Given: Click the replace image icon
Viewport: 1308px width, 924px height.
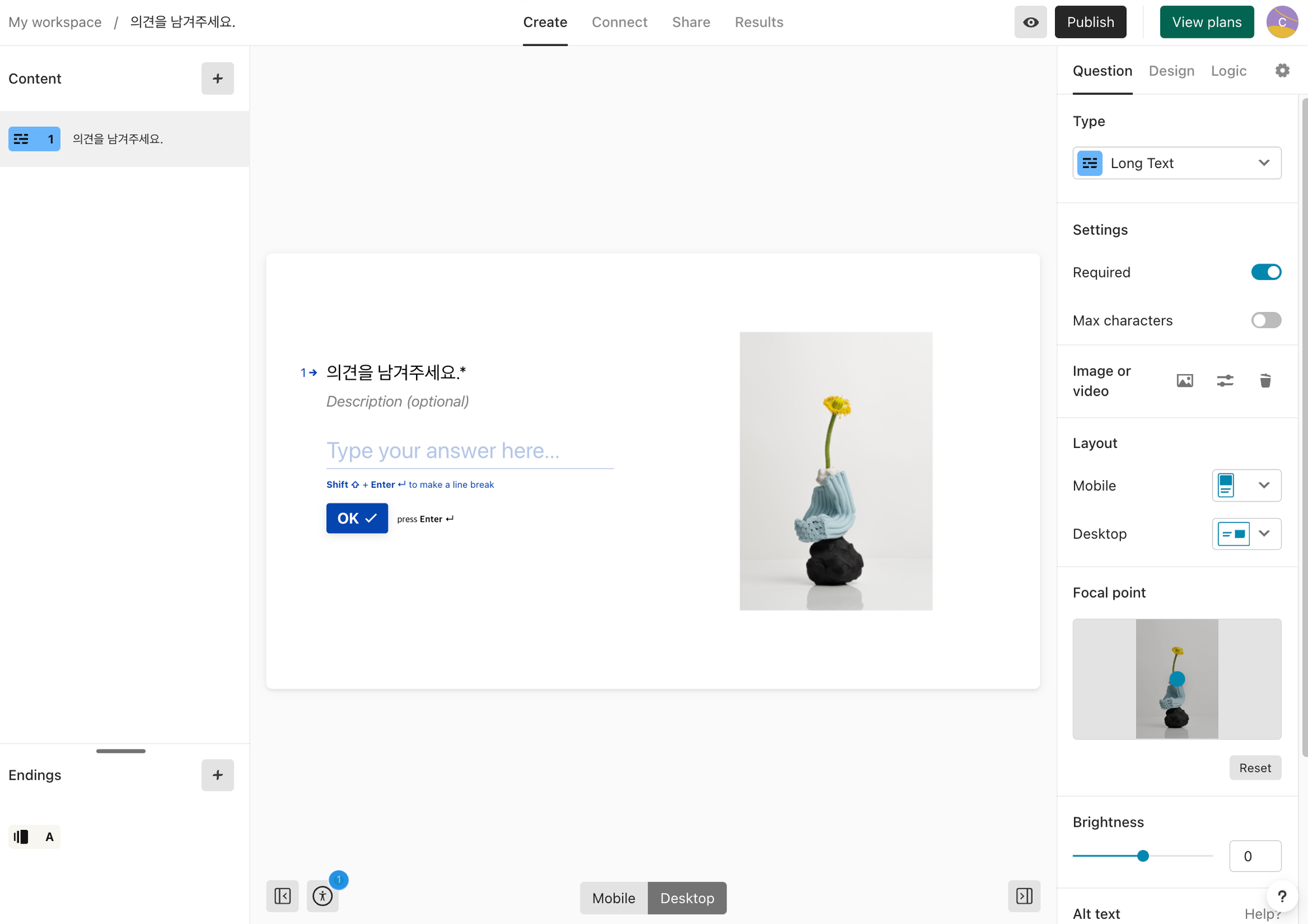Looking at the screenshot, I should pyautogui.click(x=1184, y=381).
